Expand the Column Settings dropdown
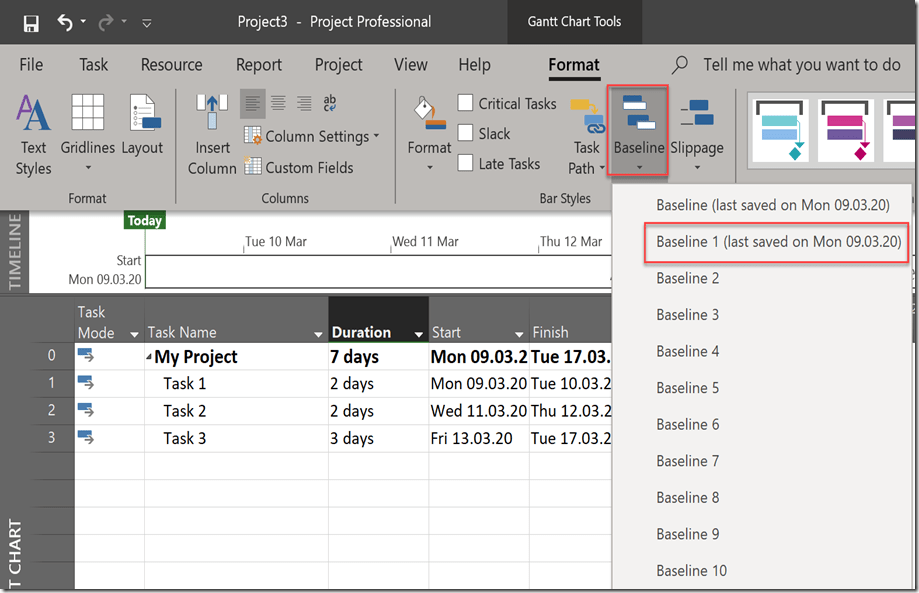 376,136
